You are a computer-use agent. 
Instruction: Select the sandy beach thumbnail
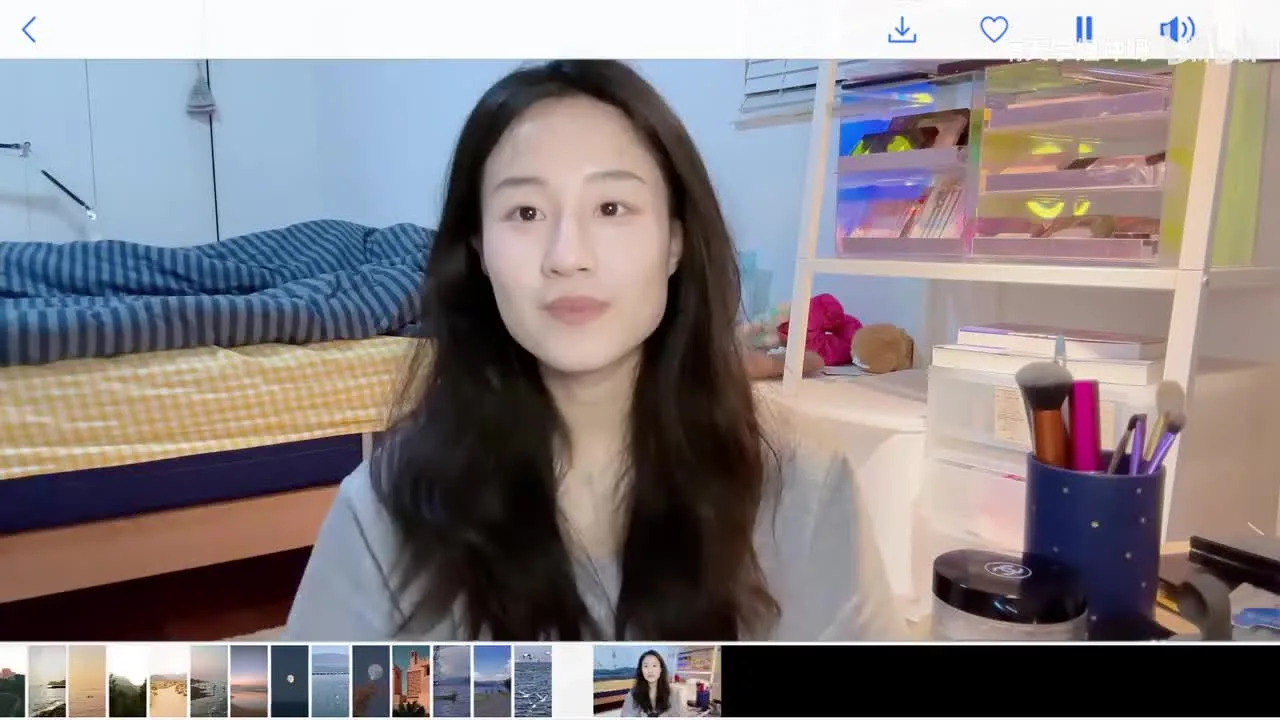pos(168,681)
